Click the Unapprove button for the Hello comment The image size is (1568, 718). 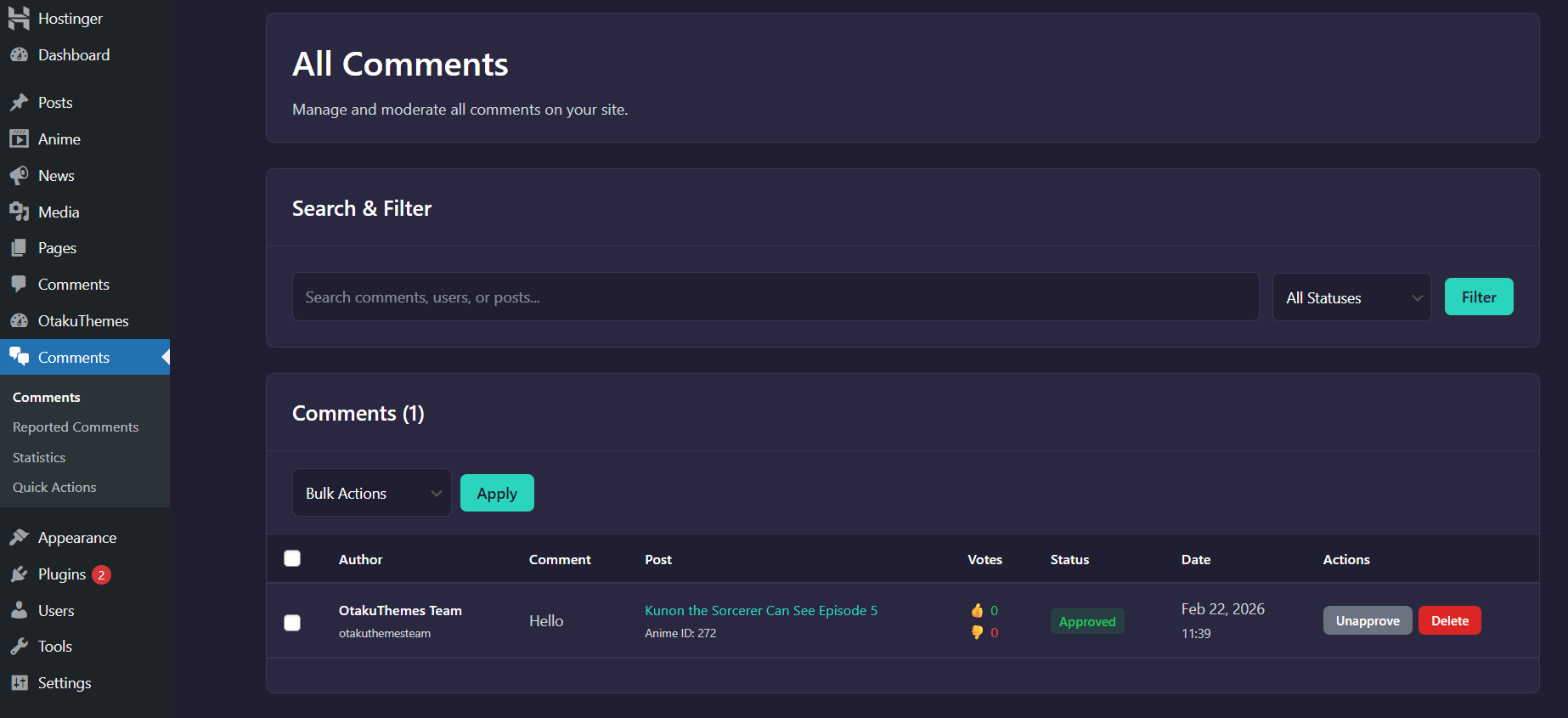click(x=1368, y=620)
